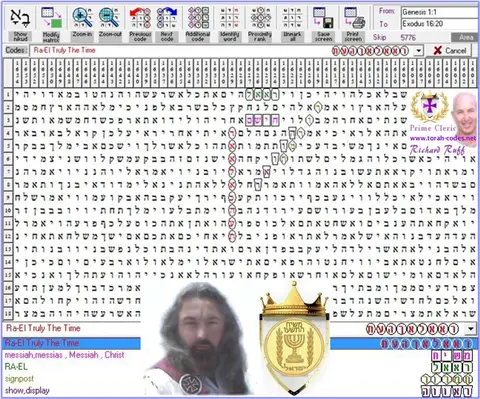Click the From field Genesis 1:1
Image resolution: width=480 pixels, height=399 pixels.
coord(439,12)
